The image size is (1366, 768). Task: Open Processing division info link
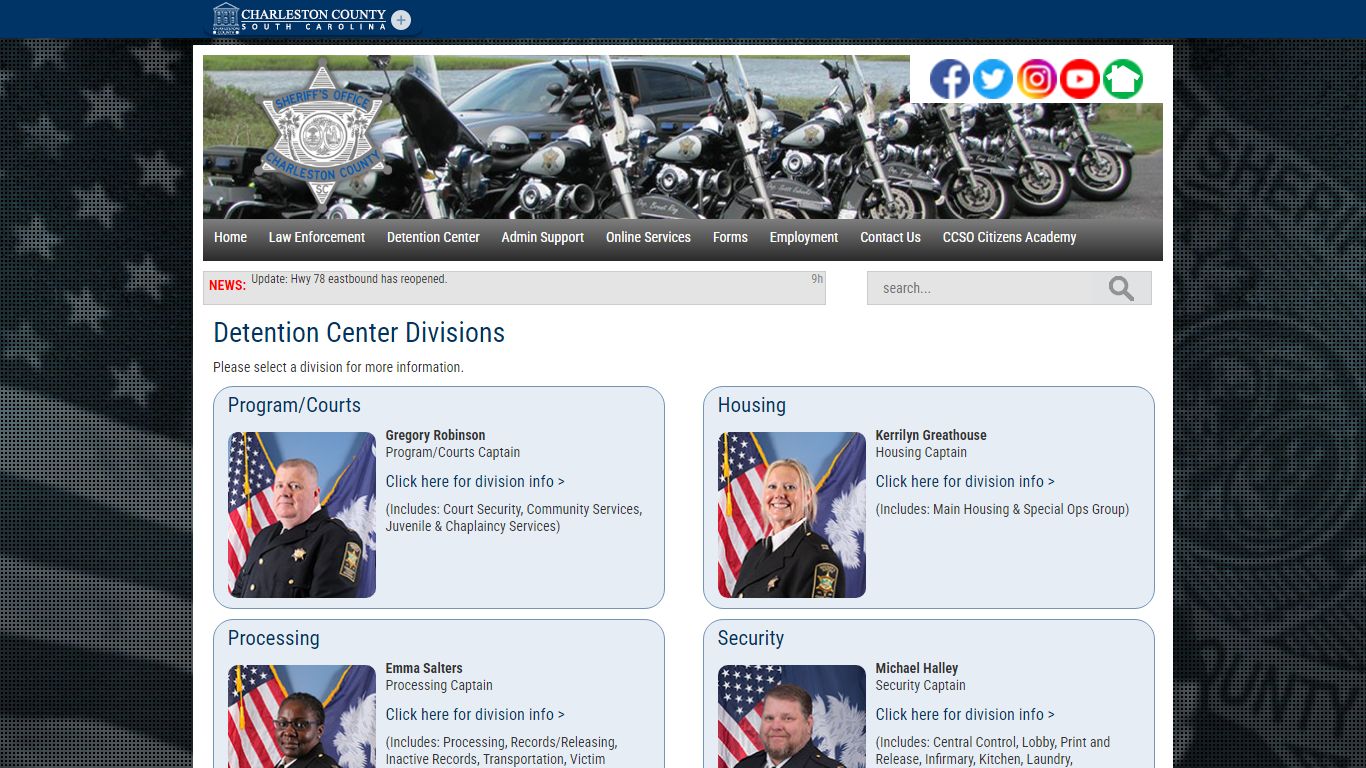tap(475, 714)
